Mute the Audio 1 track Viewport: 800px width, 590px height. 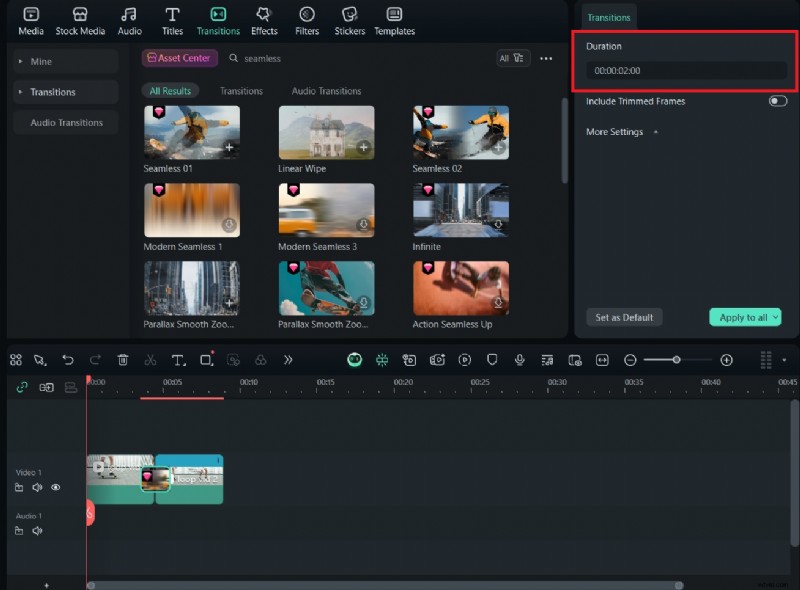[38, 531]
